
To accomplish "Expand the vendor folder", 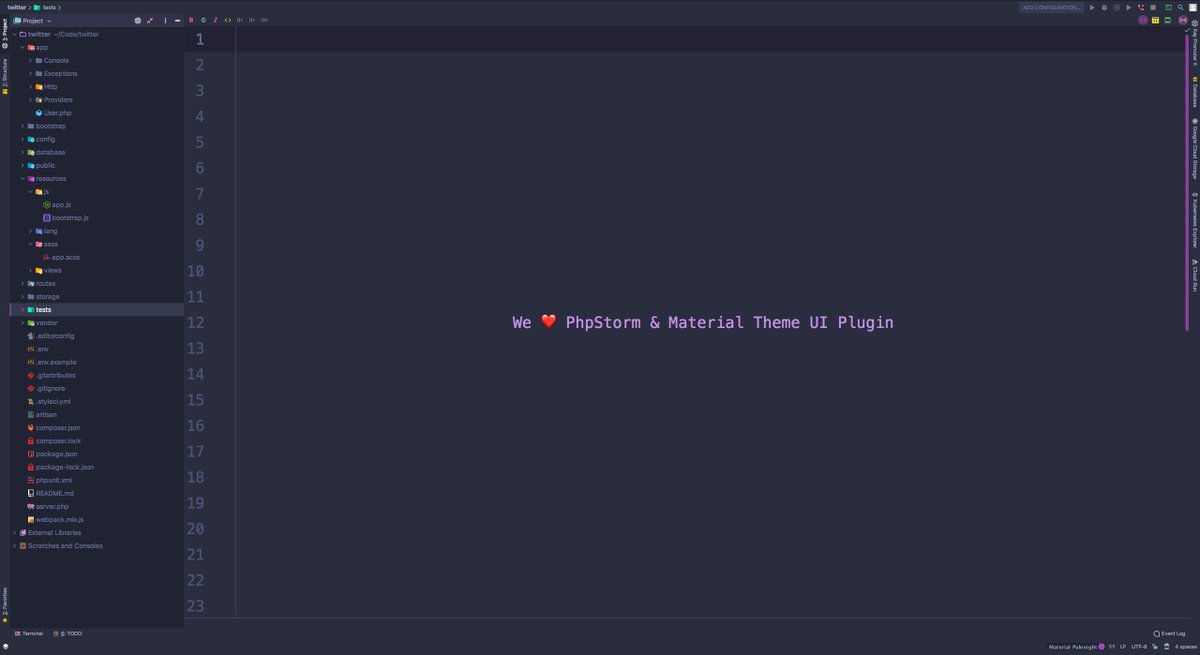I will coord(22,323).
